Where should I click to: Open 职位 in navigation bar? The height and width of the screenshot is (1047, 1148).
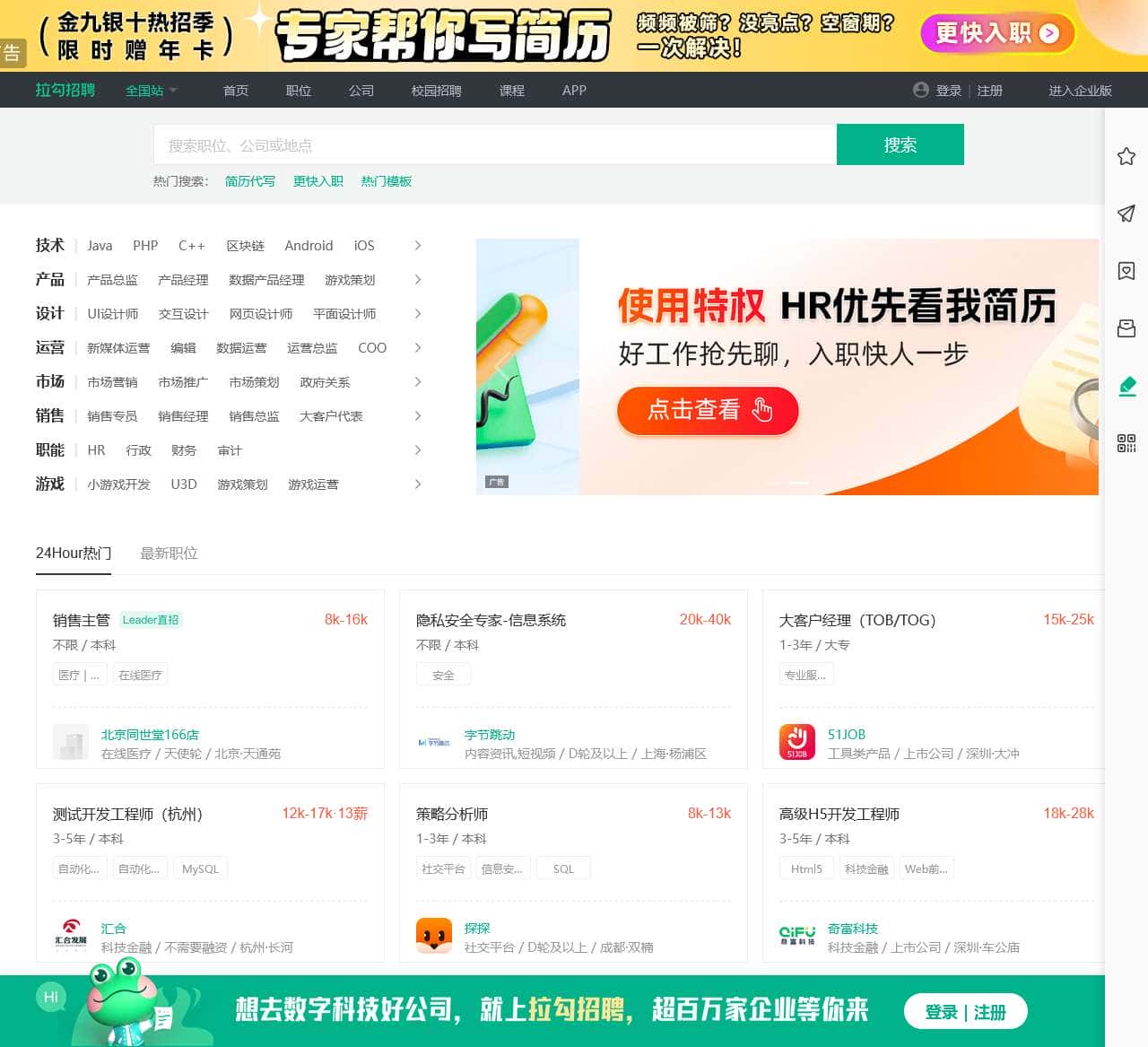click(x=299, y=91)
